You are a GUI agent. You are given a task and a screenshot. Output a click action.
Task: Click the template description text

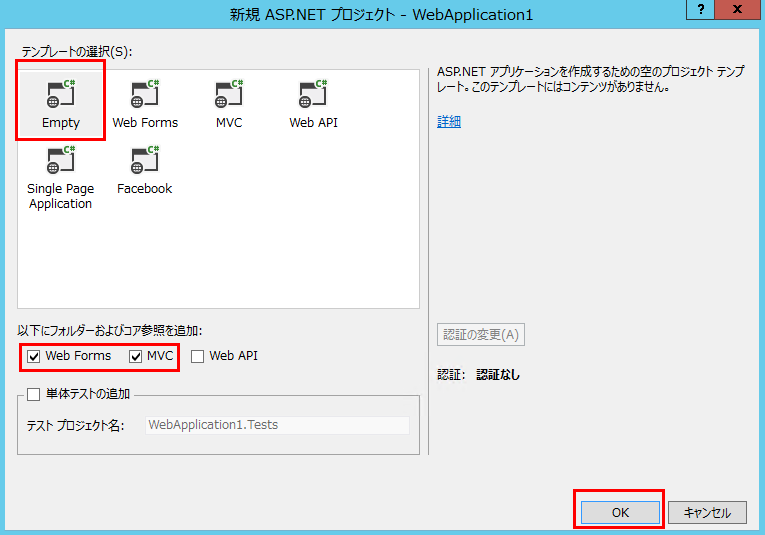(591, 79)
